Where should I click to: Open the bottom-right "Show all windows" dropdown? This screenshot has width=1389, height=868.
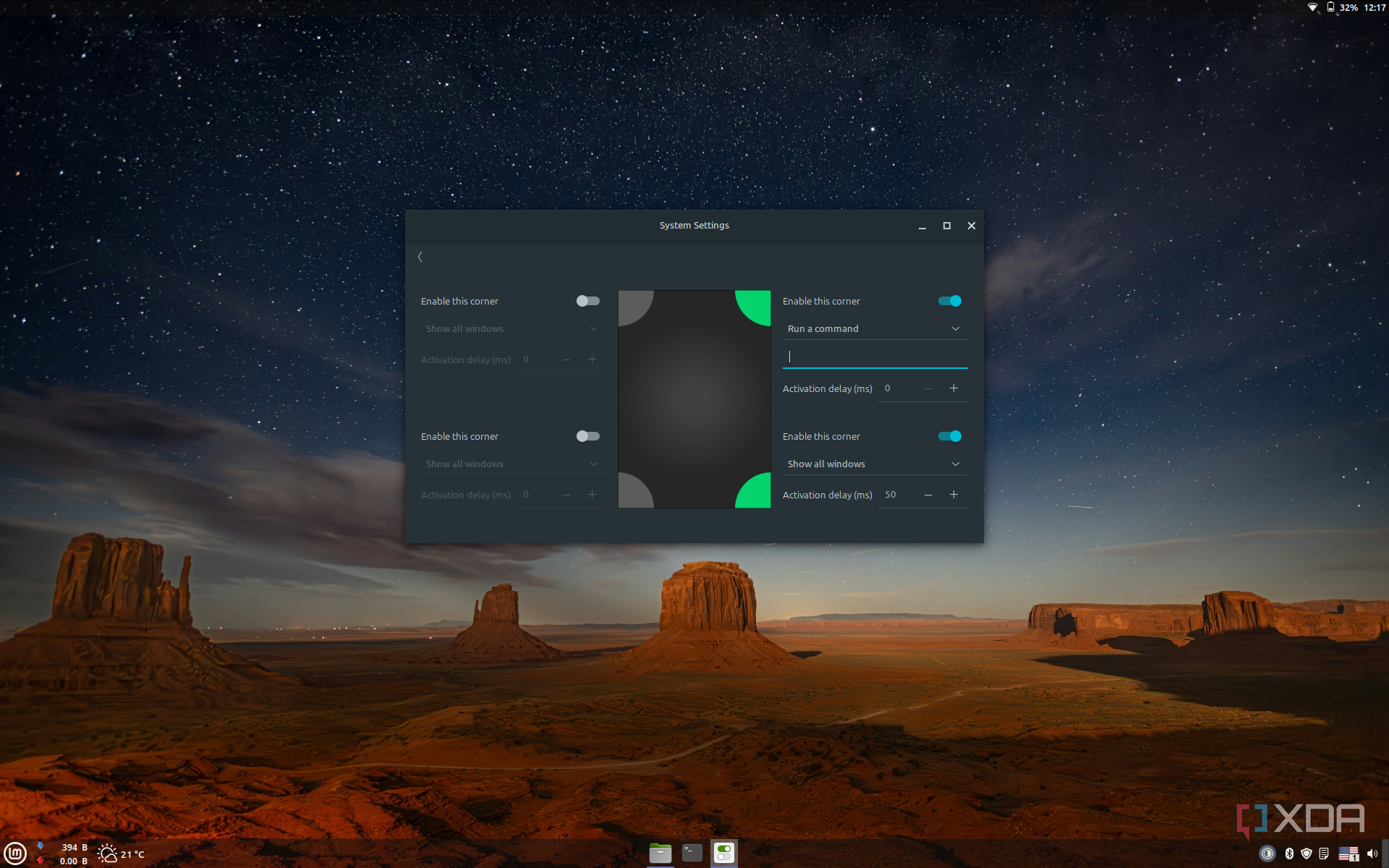point(874,464)
